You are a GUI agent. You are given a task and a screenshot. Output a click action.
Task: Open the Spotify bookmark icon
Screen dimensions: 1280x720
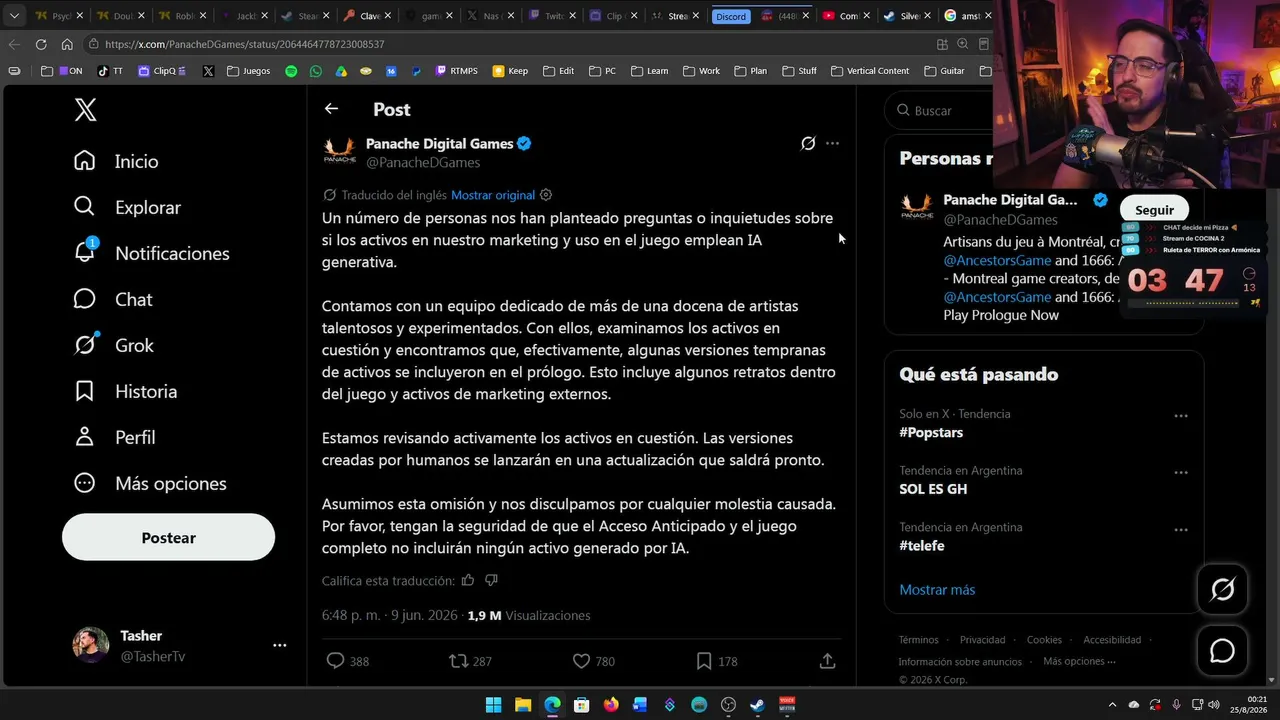(291, 71)
